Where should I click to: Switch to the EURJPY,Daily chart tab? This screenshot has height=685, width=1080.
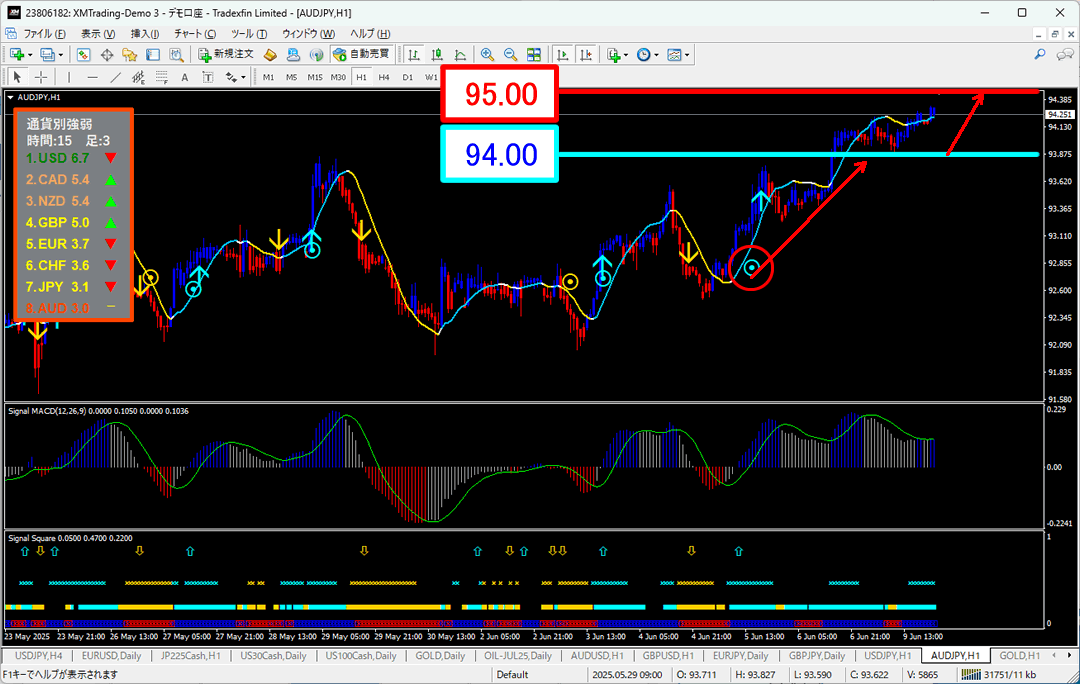tap(740, 656)
